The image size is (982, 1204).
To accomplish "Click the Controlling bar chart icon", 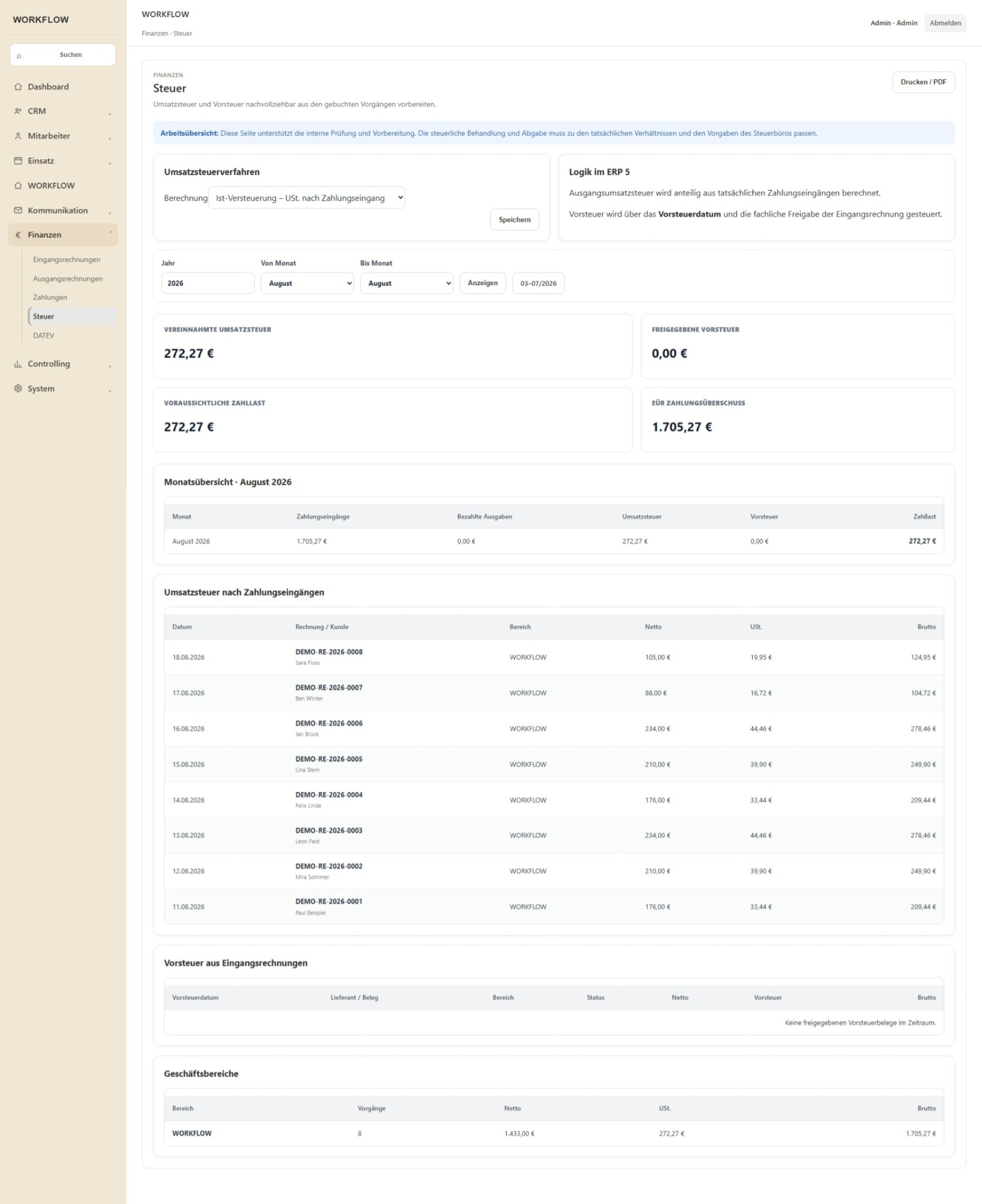I will click(x=18, y=364).
